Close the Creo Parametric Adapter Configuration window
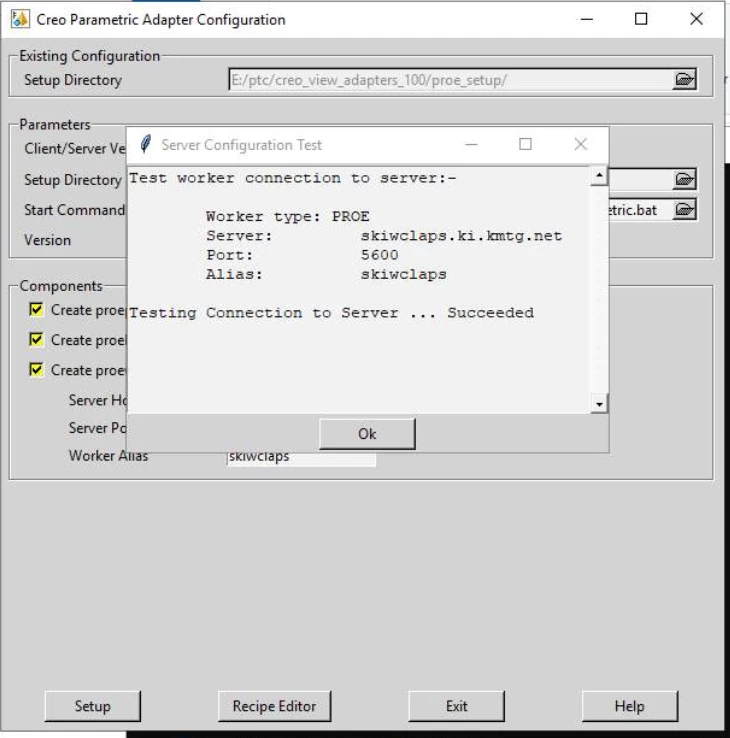The width and height of the screenshot is (730, 738). [696, 19]
